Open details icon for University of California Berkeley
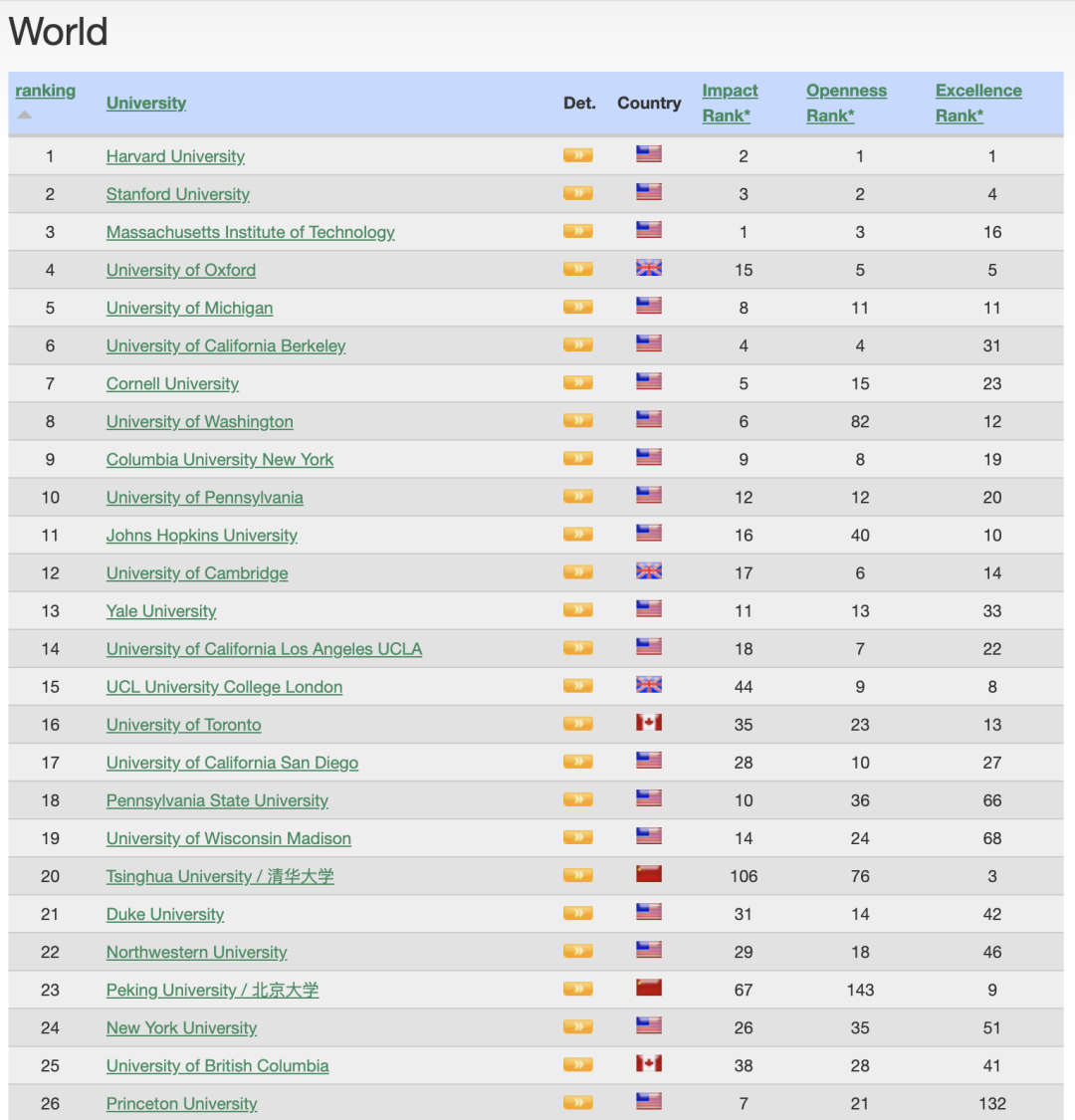The image size is (1075, 1120). click(578, 344)
